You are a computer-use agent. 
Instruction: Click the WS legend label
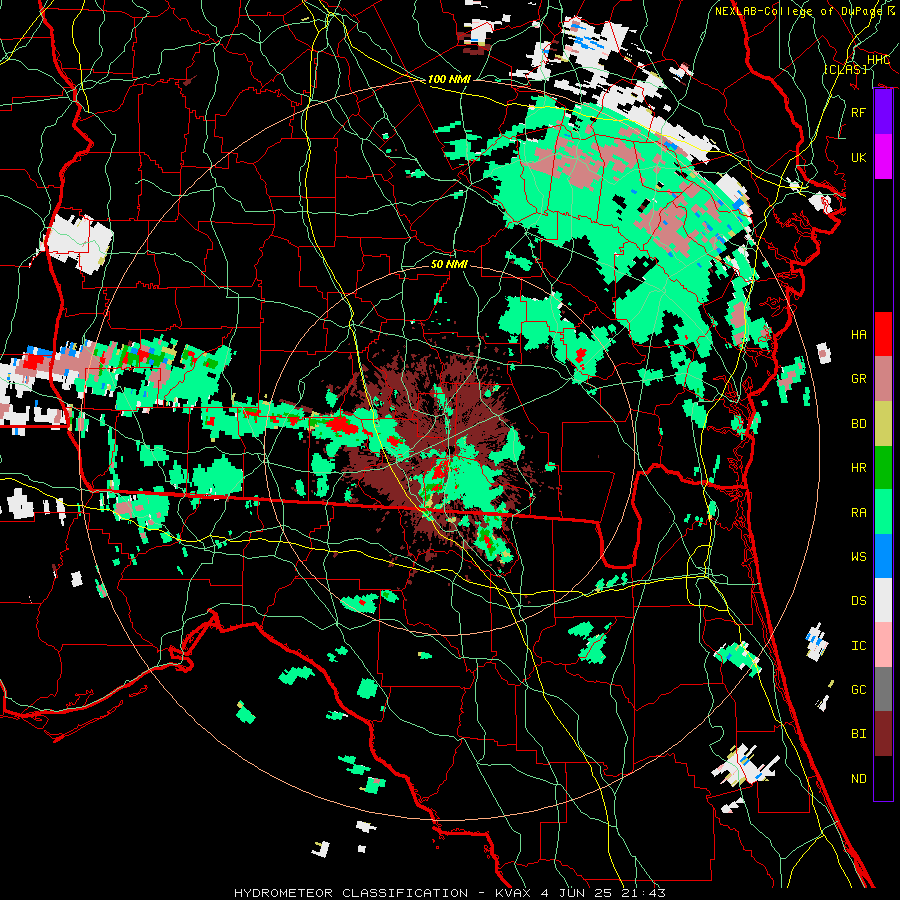click(858, 557)
